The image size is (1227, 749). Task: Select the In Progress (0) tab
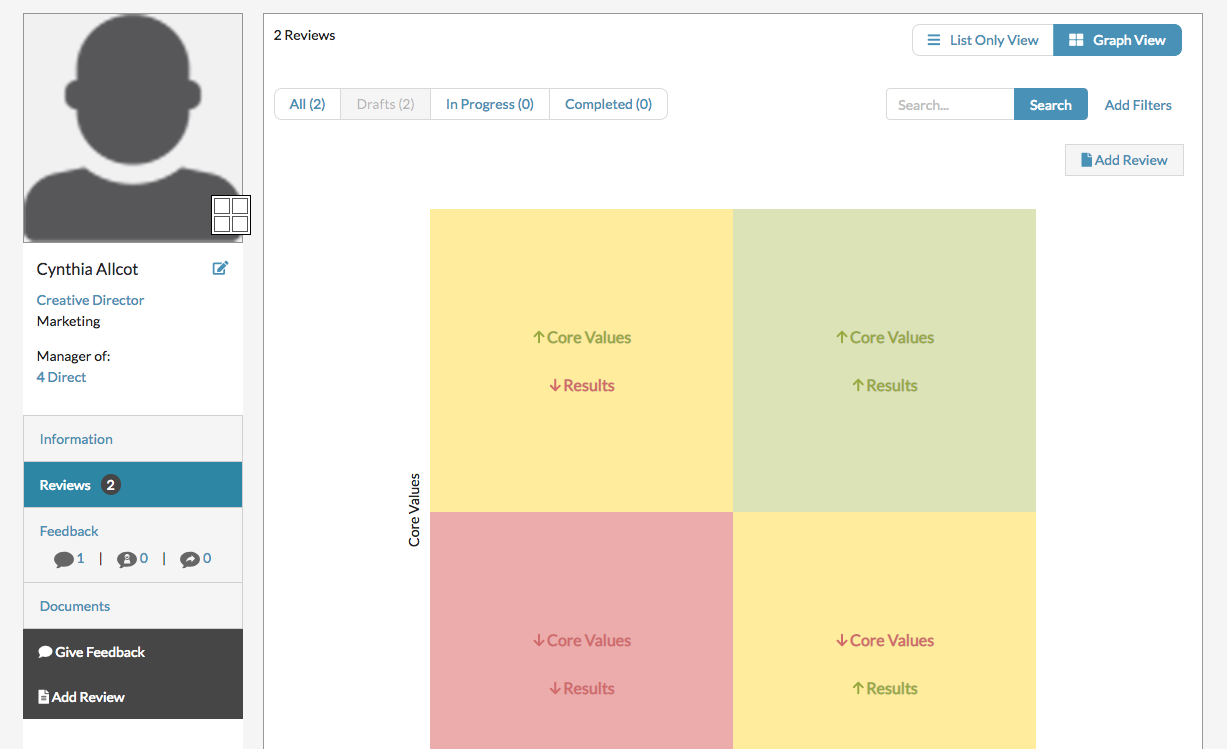pos(490,104)
